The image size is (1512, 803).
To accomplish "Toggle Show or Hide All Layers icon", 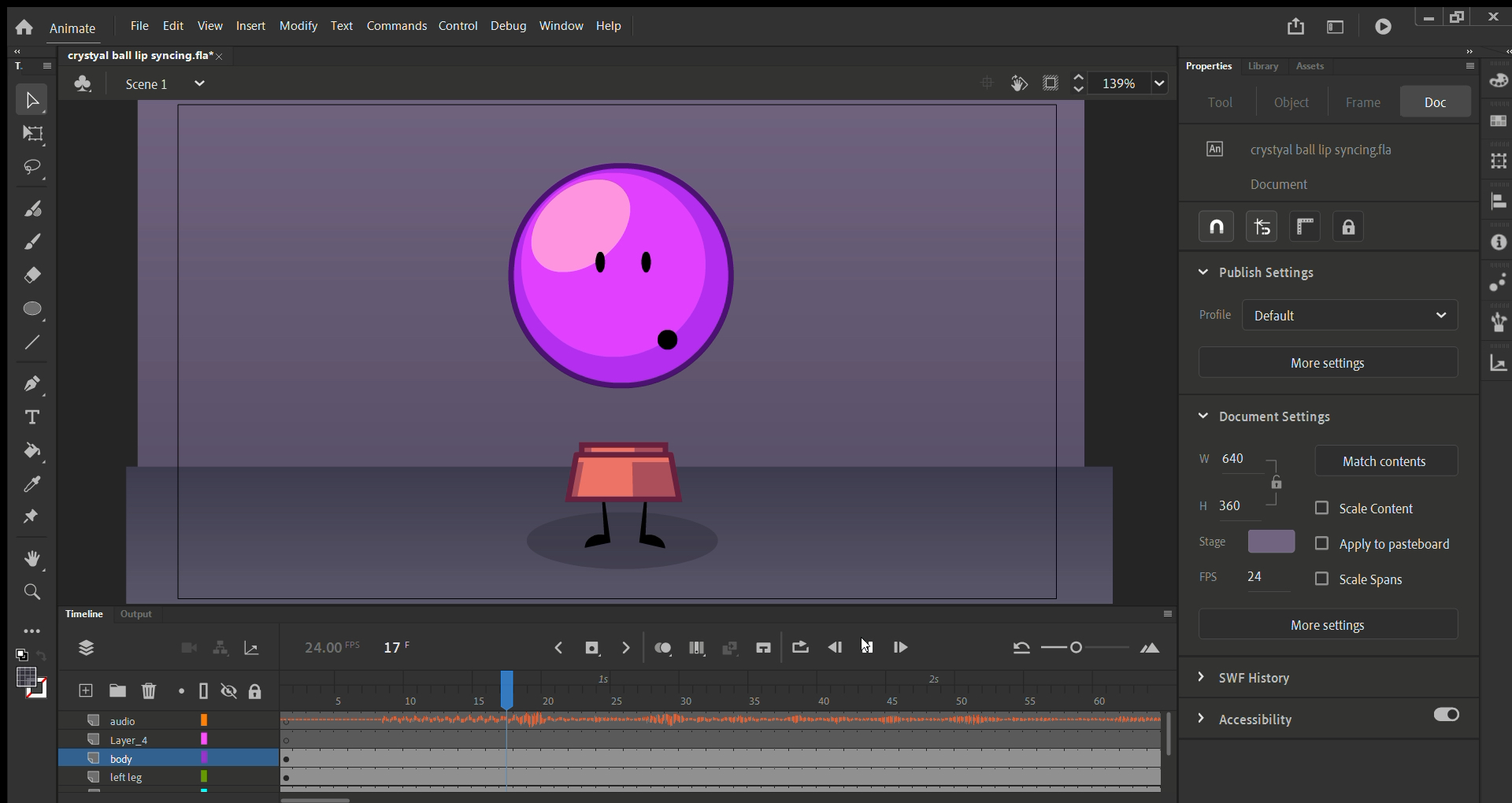I will 229,691.
